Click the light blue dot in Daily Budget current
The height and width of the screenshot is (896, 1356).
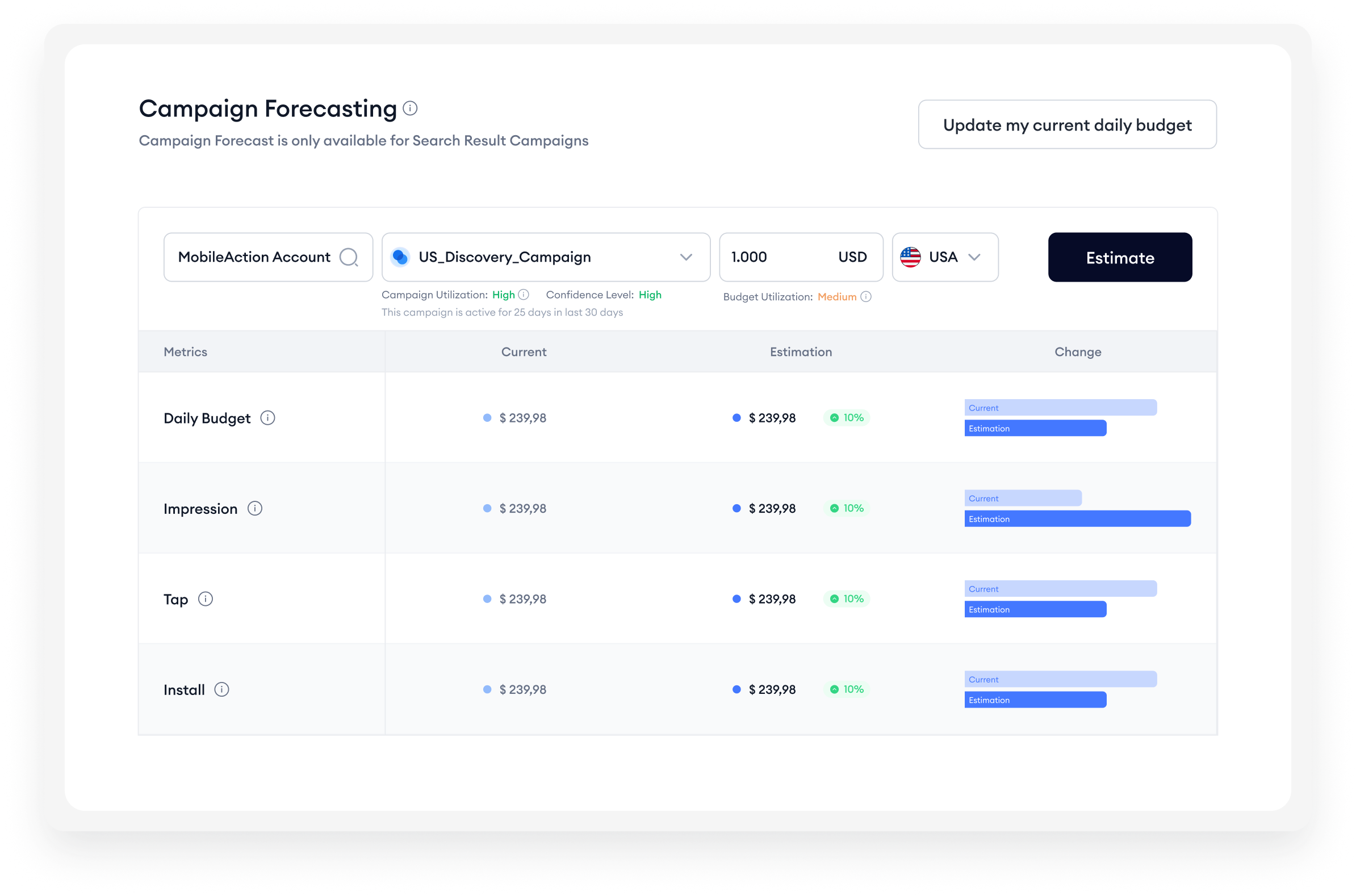coord(487,418)
